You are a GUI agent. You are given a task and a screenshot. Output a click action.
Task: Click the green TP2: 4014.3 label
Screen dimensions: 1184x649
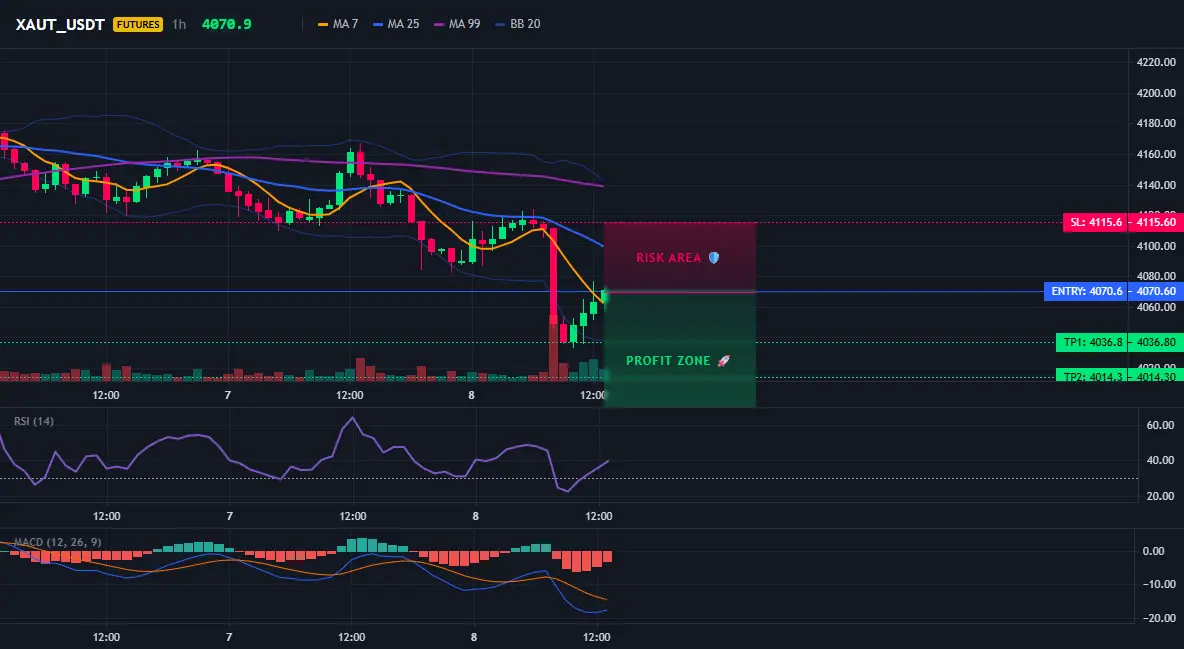point(1093,375)
